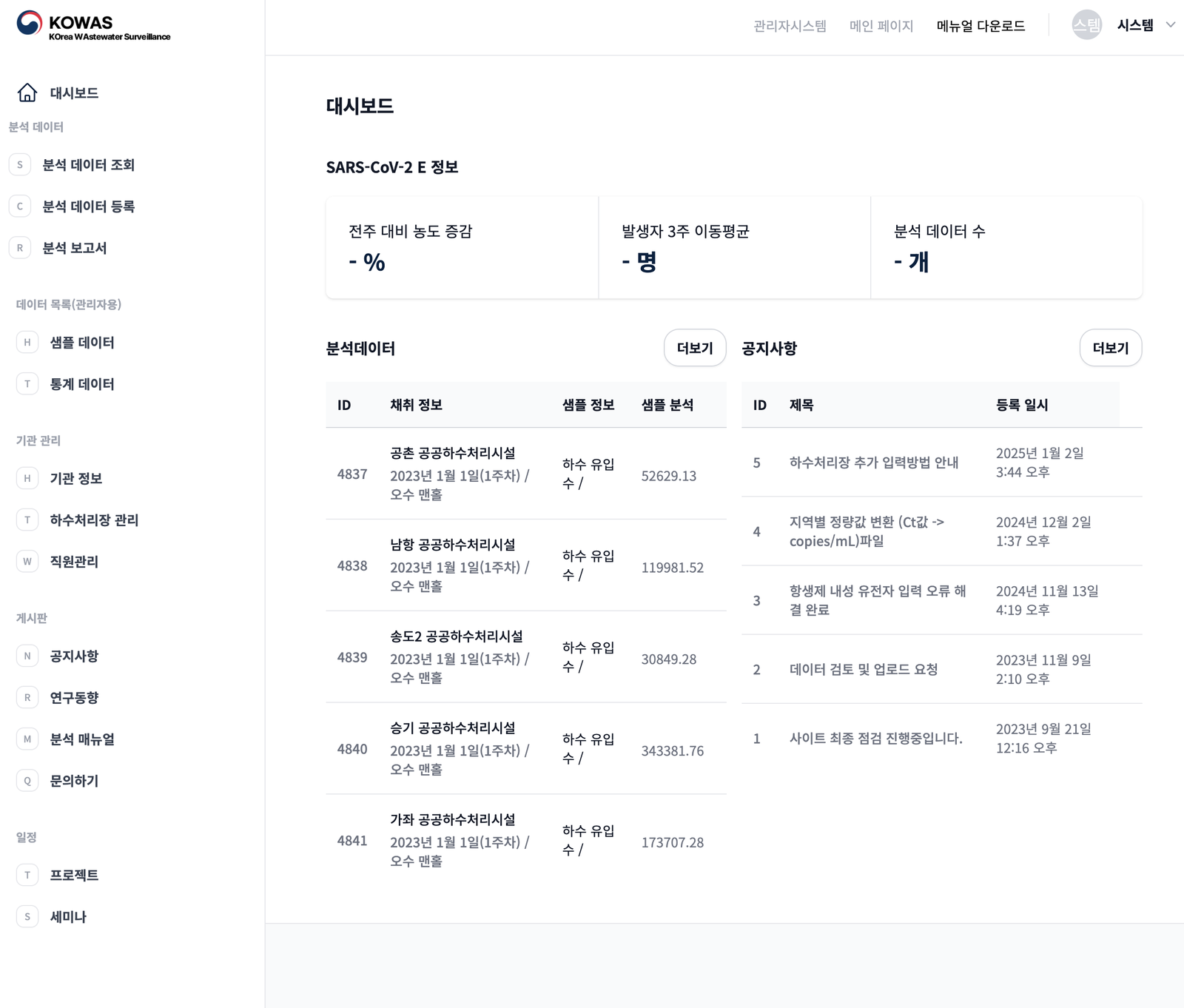Click the M badge beside 분석 매뉴얼
This screenshot has height=1008, width=1184.
[x=27, y=739]
